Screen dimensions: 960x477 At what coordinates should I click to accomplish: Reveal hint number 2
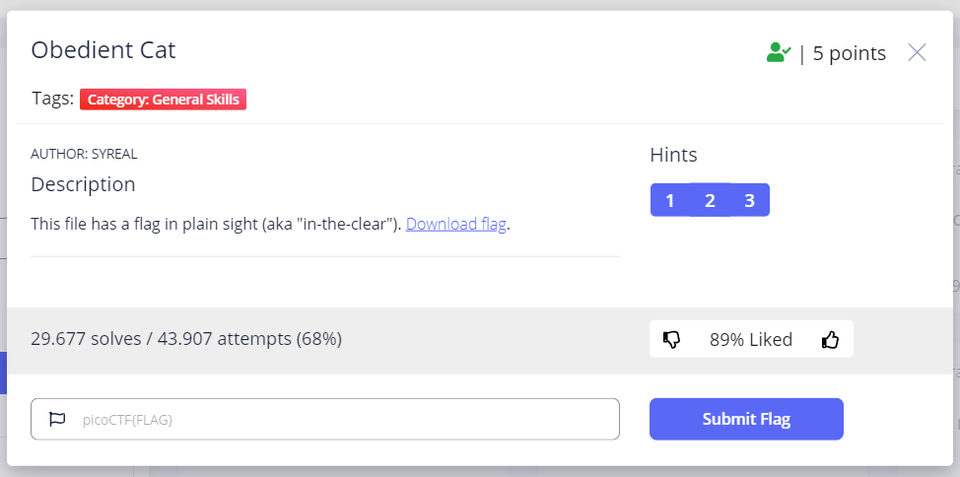point(710,200)
